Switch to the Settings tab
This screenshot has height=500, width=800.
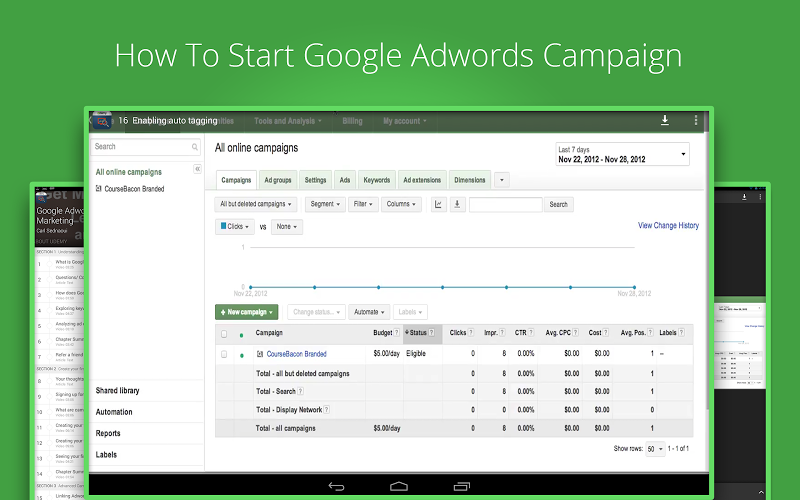(315, 180)
